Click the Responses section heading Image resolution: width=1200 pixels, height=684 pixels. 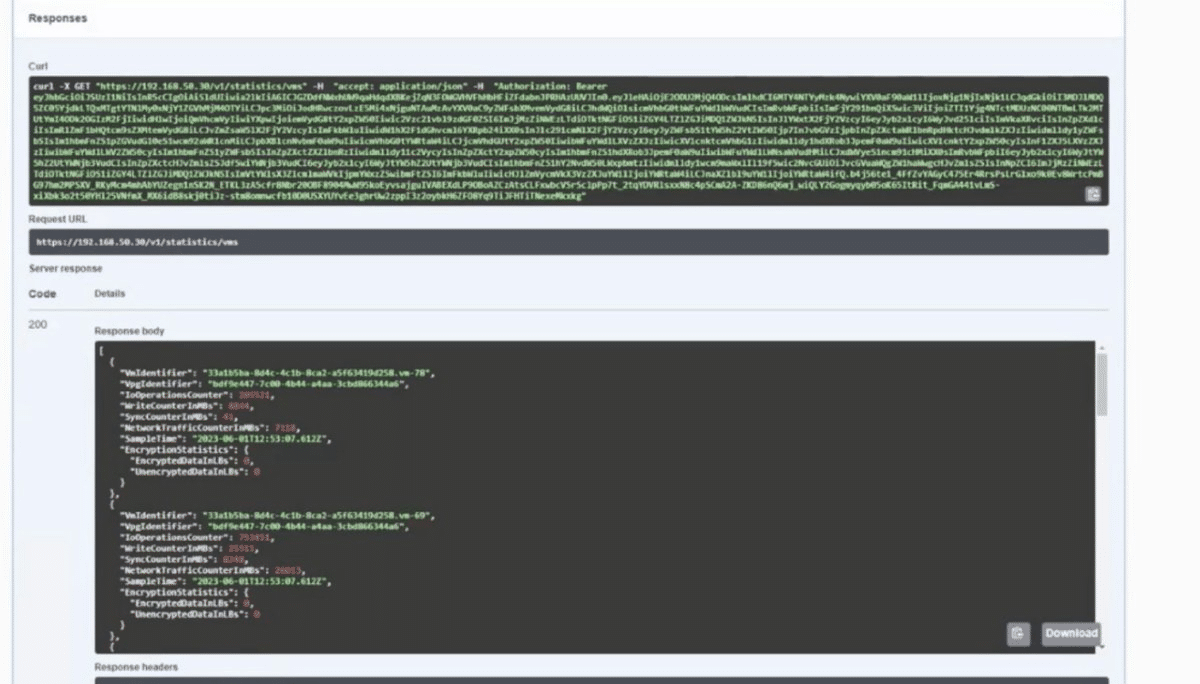tap(57, 18)
